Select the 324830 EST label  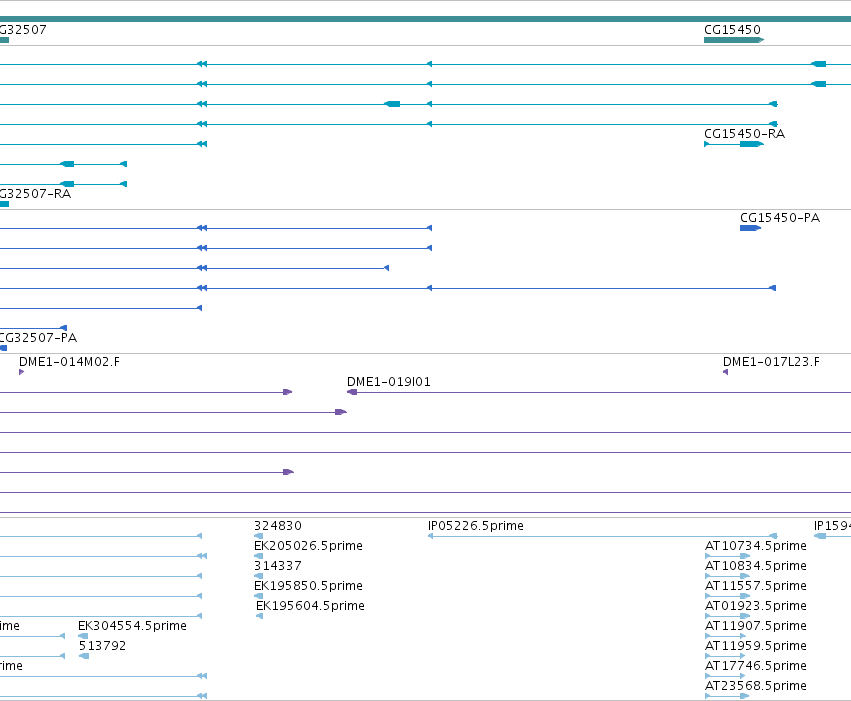(x=278, y=526)
